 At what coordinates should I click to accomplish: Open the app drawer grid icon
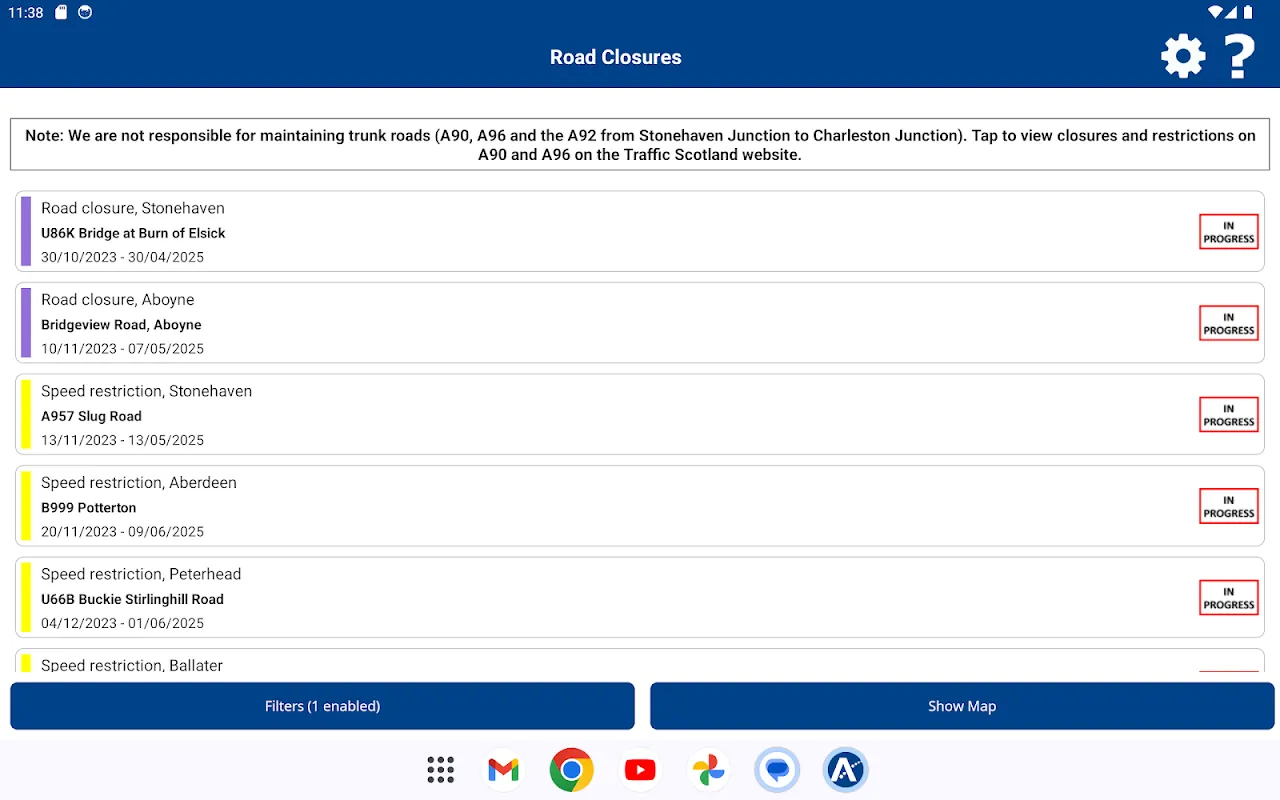point(440,769)
